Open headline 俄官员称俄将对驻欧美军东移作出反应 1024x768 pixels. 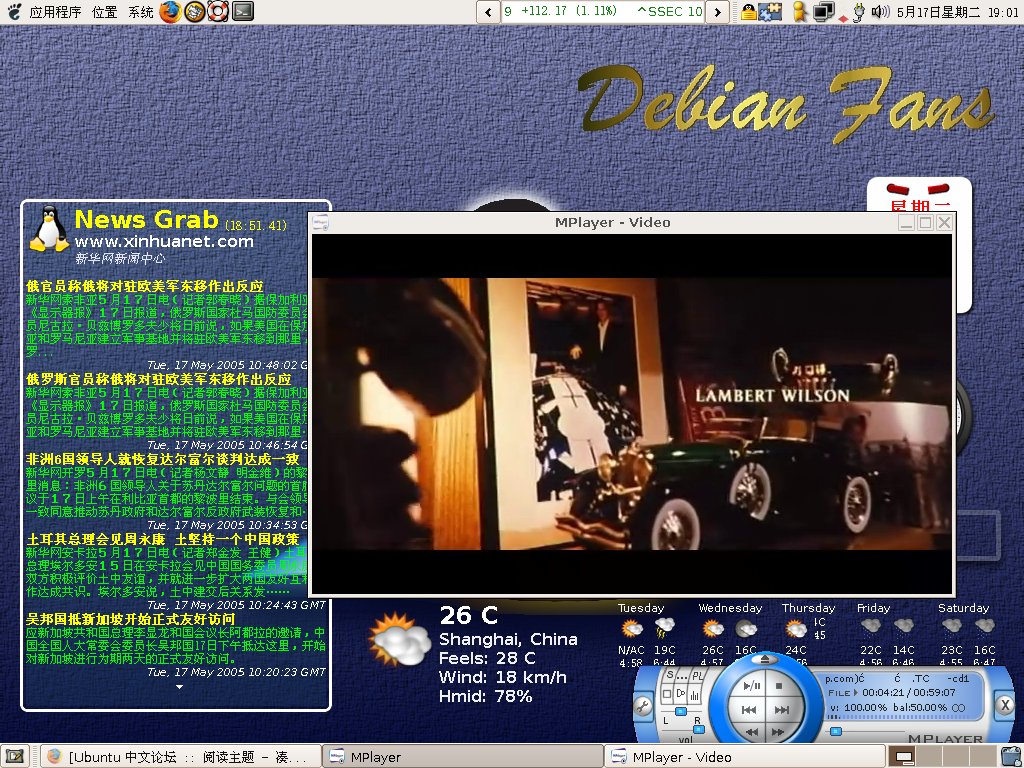click(144, 286)
